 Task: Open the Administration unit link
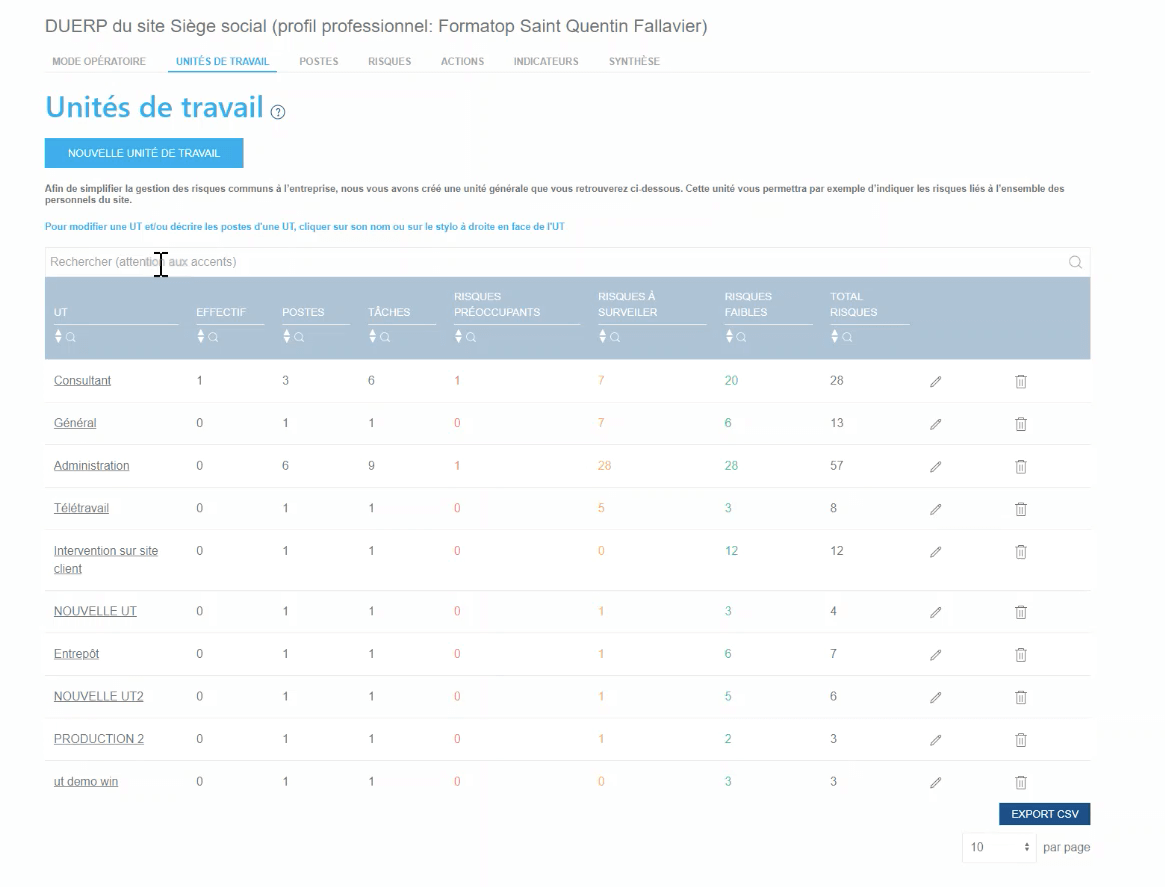point(91,466)
